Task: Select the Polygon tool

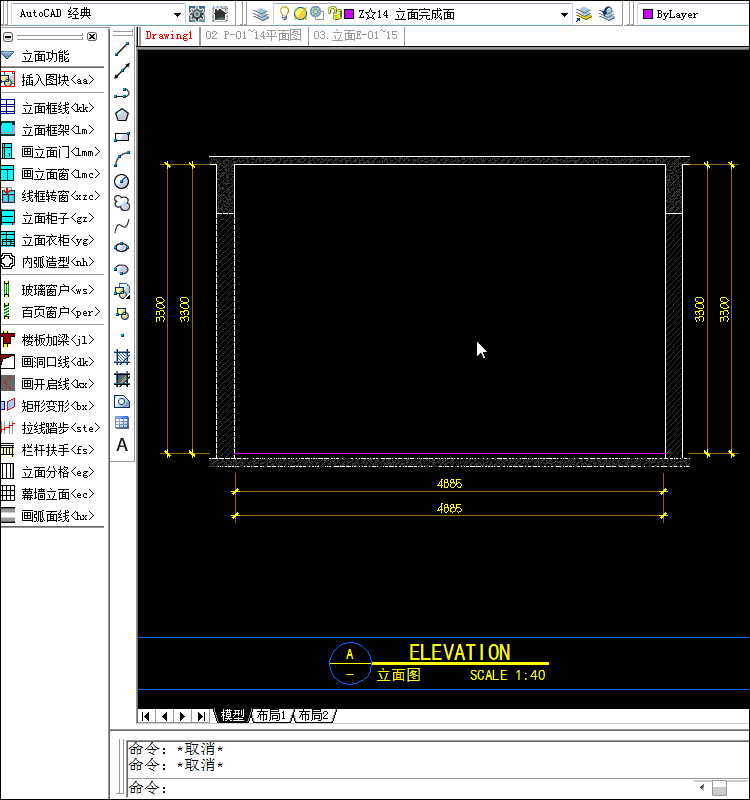Action: (122, 115)
